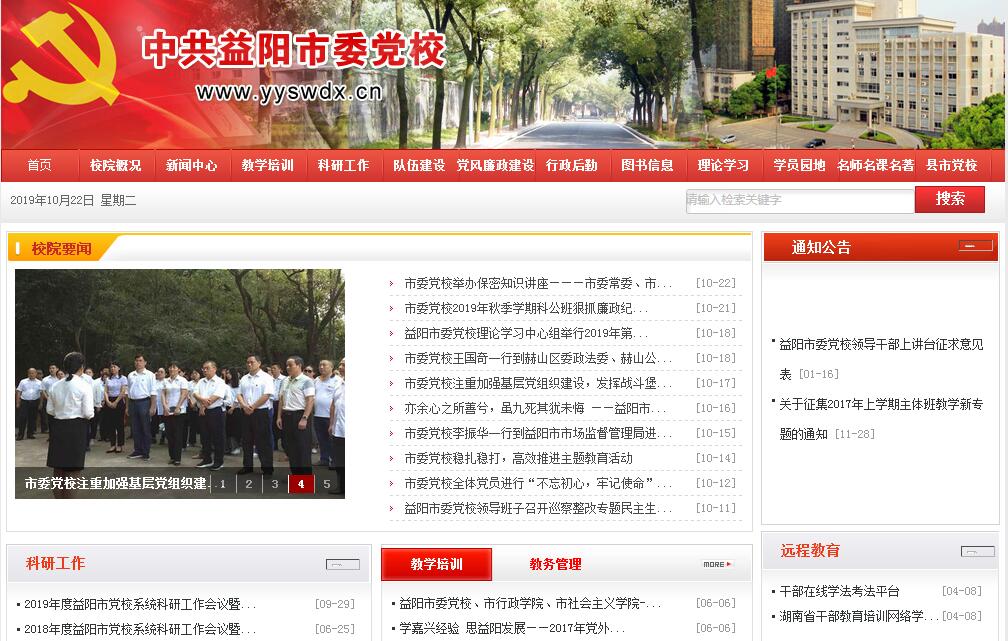The height and width of the screenshot is (641, 1008).
Task: Open 学嘉兴经验 思益阳发展 article
Action: tap(512, 628)
